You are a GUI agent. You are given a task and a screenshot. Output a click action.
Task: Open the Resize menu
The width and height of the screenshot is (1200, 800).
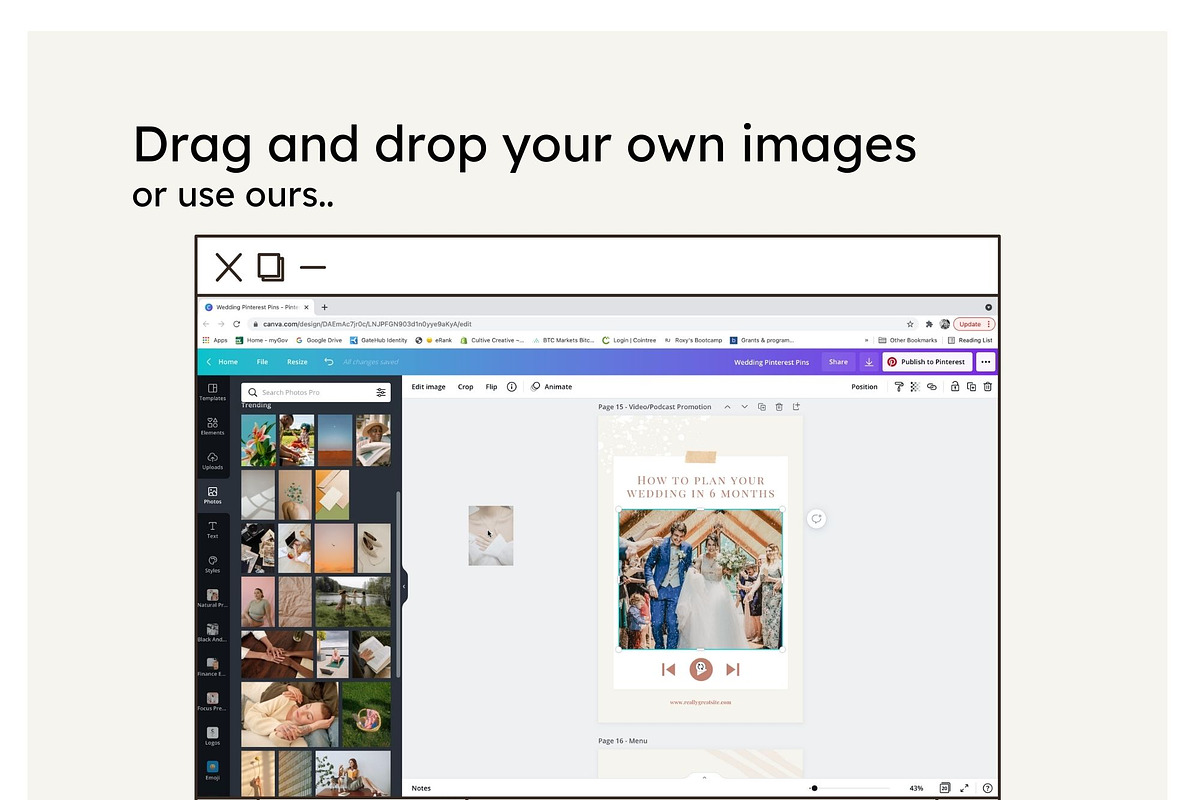tap(297, 362)
